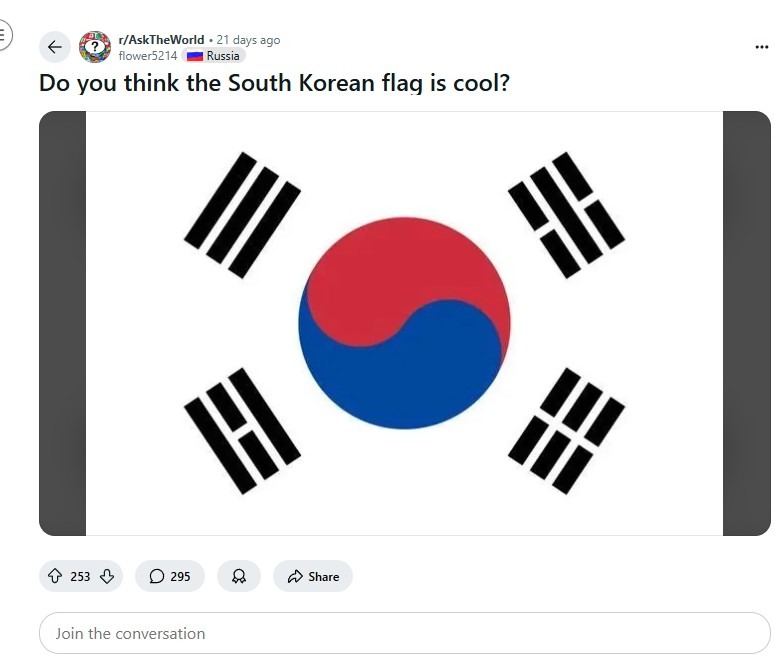The image size is (774, 662).
Task: Open the three-dot post options menu
Action: pyautogui.click(x=762, y=47)
